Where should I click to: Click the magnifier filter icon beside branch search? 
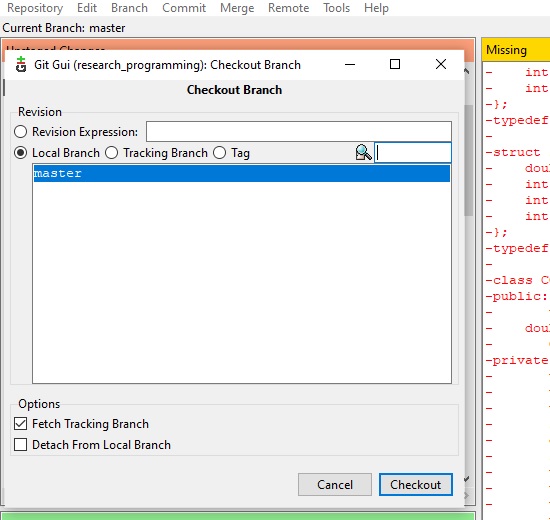tap(363, 153)
